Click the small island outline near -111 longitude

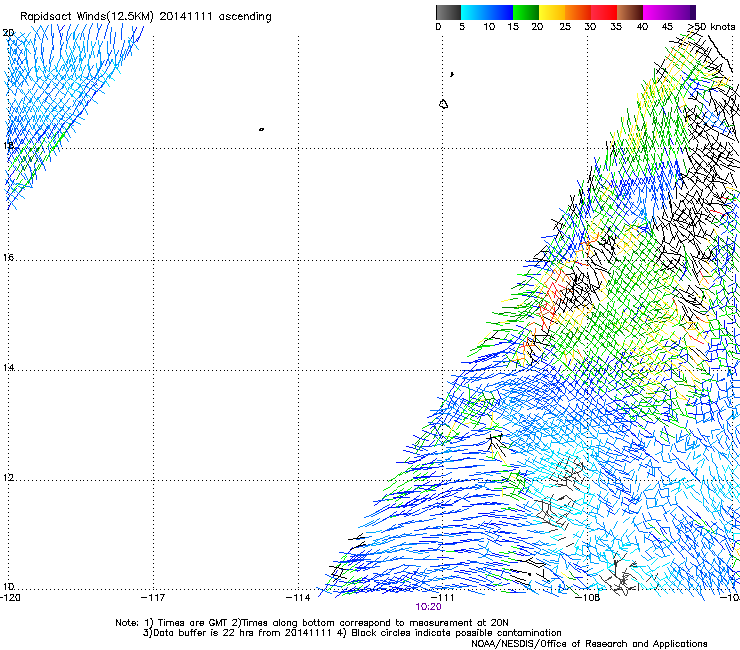point(443,104)
